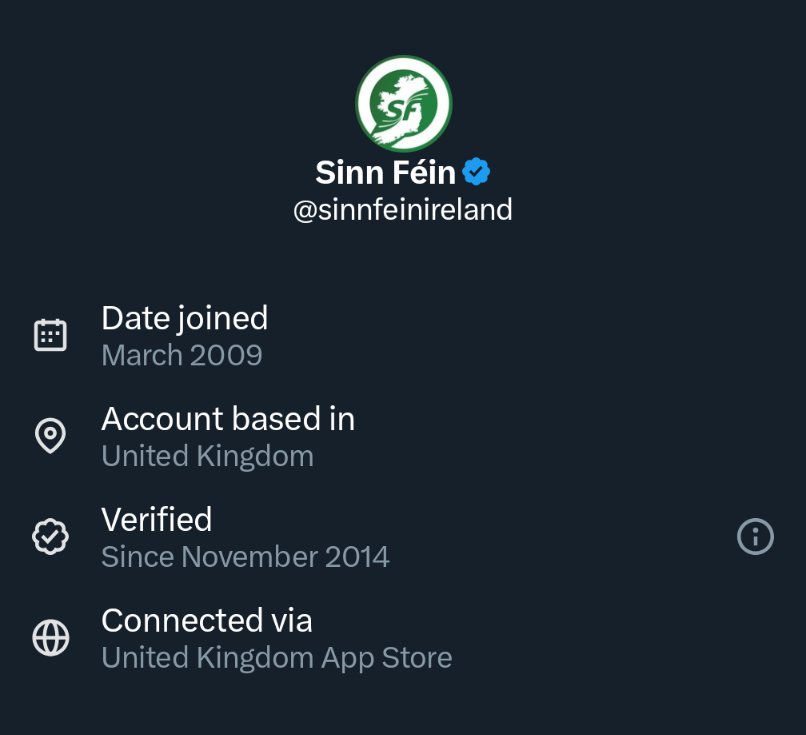806x735 pixels.
Task: Click the Date joined label
Action: [x=184, y=318]
